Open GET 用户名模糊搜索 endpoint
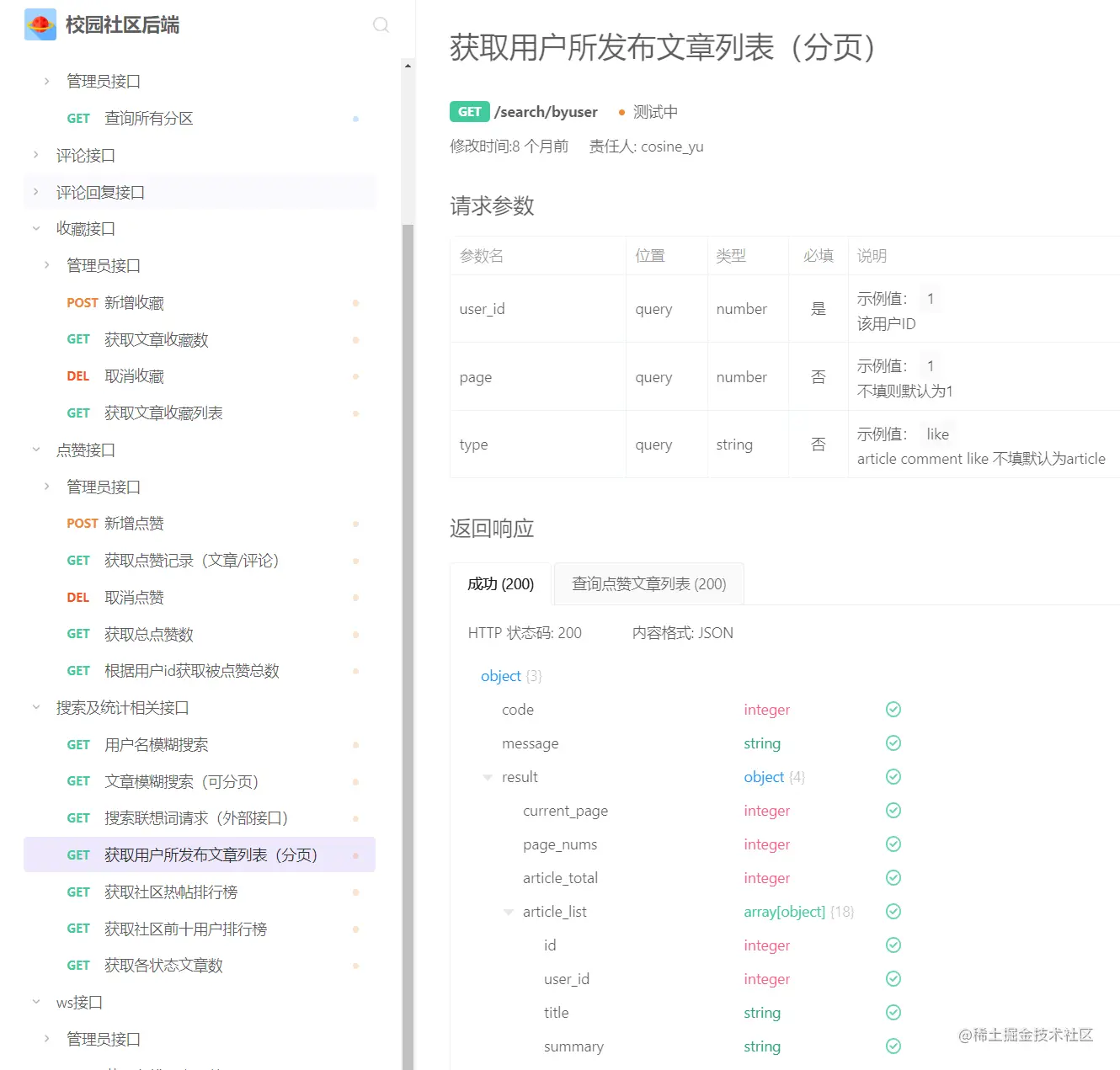Screen dimensions: 1120x1070 click(200, 745)
